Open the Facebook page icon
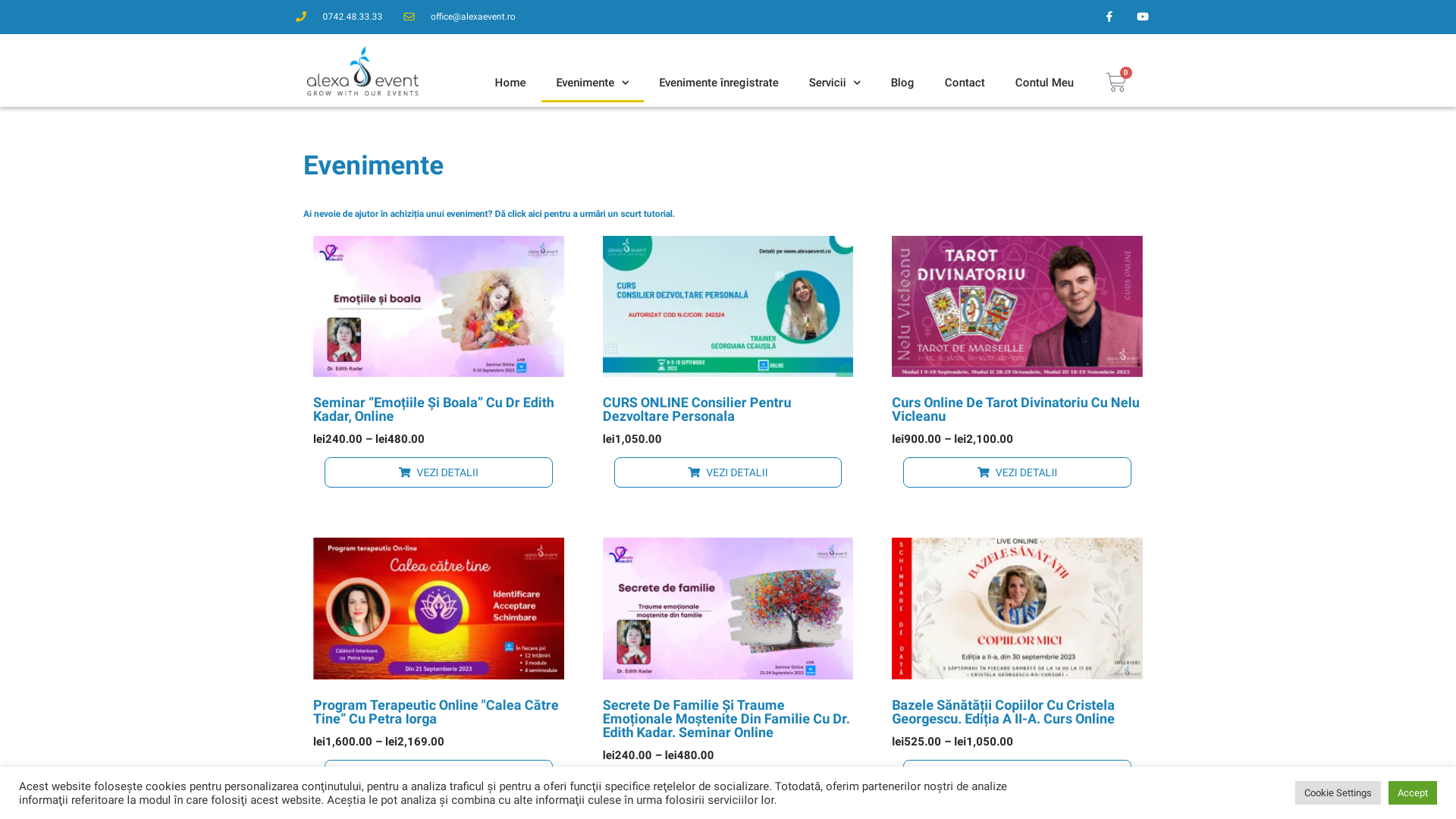 coord(1109,17)
